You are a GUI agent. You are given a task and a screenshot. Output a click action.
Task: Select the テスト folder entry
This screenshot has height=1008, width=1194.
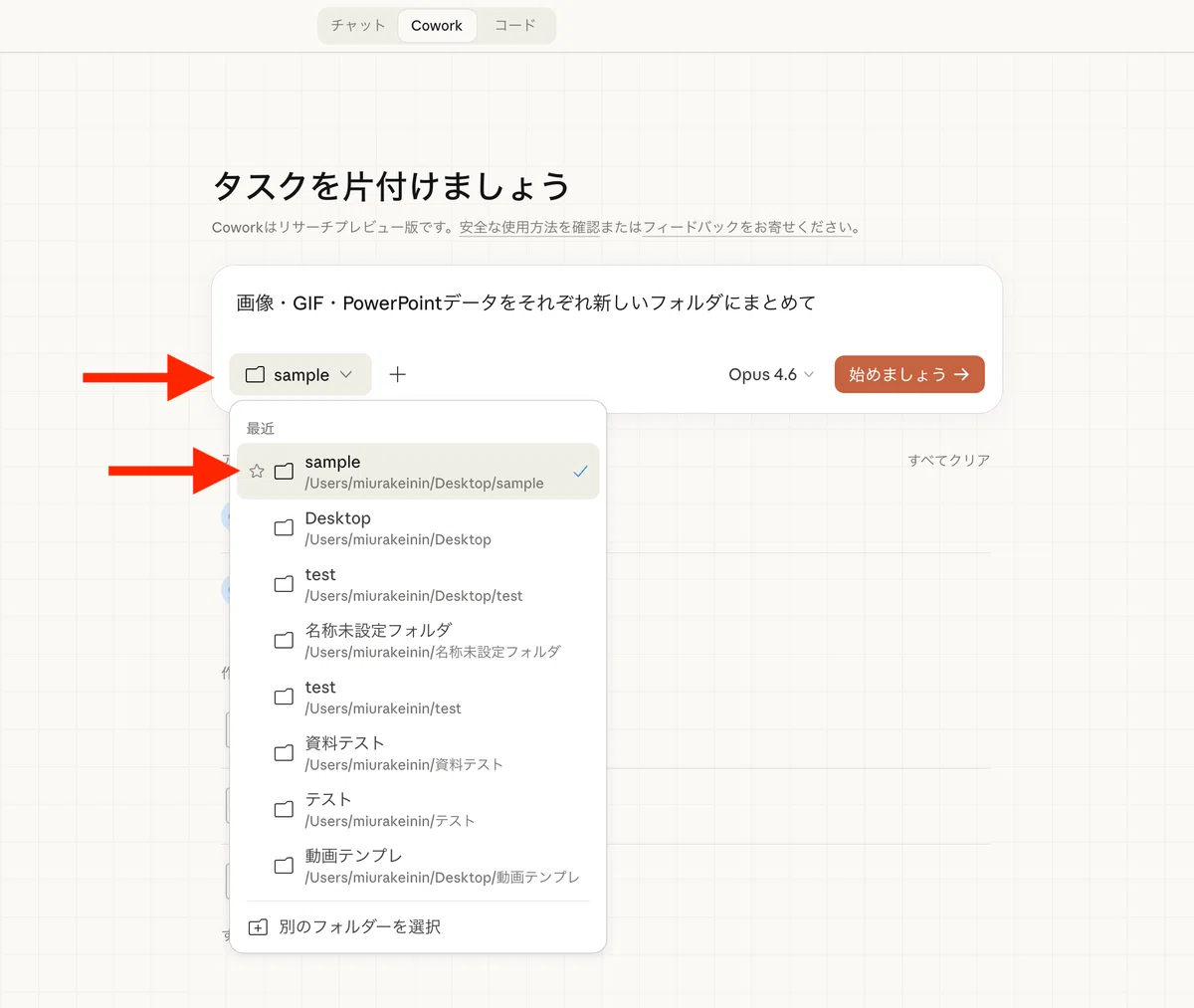(418, 809)
